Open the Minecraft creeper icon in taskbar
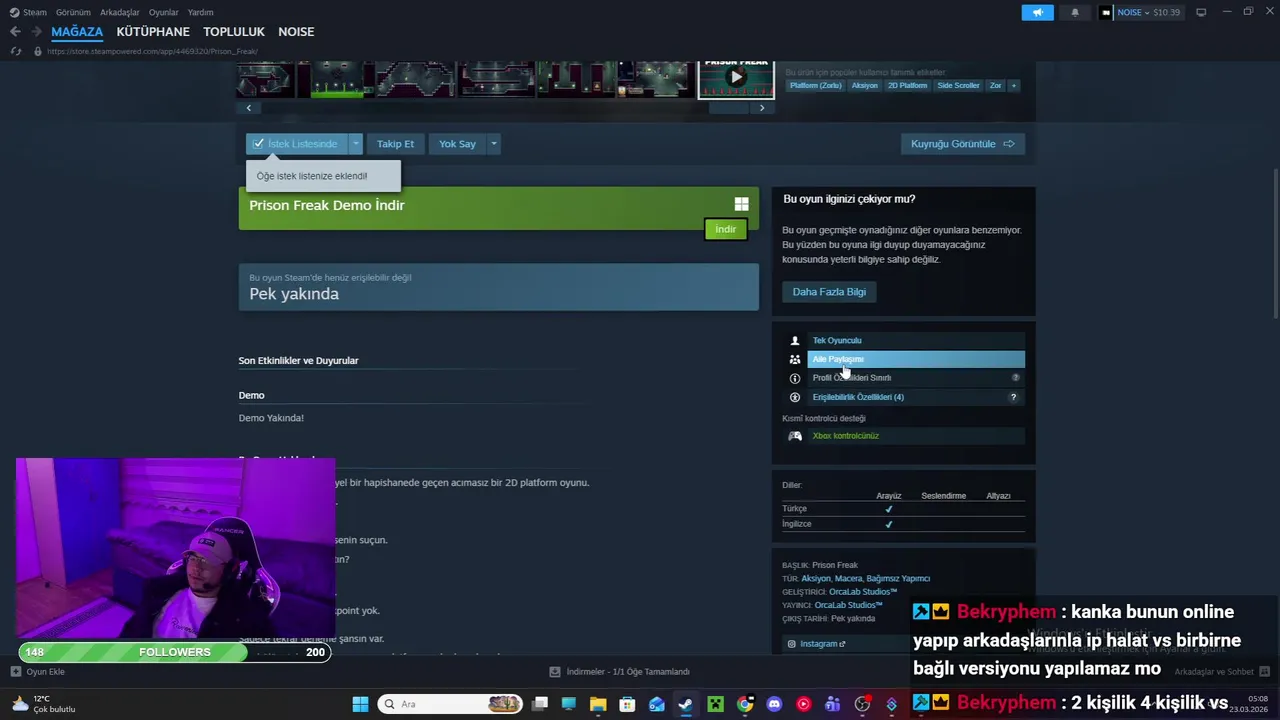The width and height of the screenshot is (1280, 720). point(716,704)
